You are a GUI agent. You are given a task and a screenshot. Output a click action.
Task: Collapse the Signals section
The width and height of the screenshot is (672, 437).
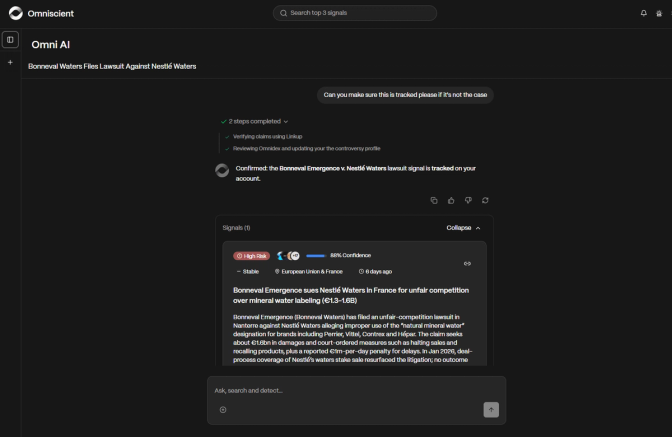pos(463,227)
